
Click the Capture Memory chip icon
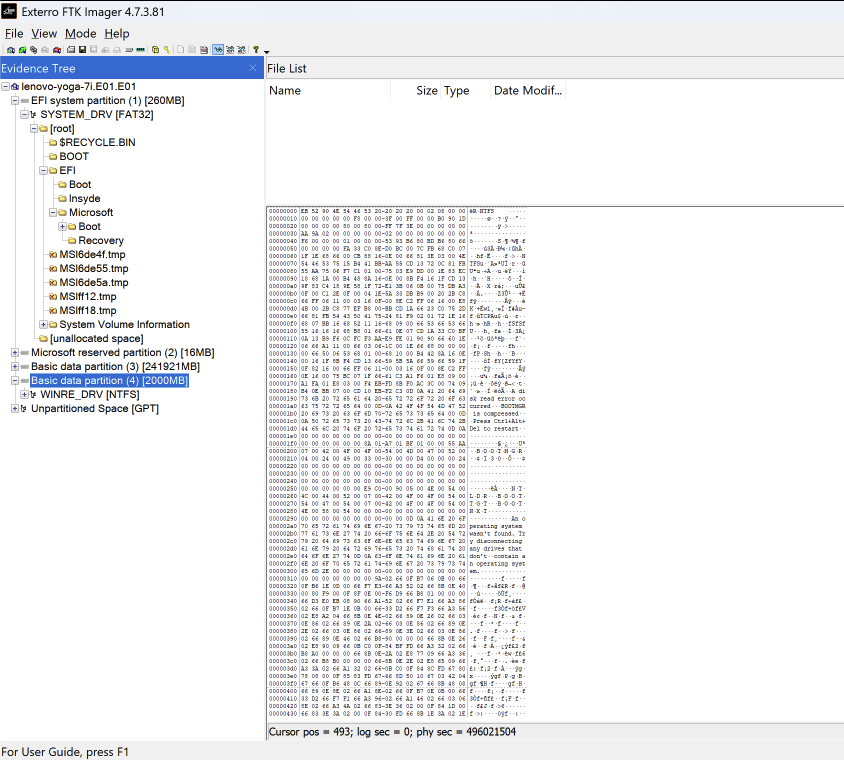(140, 50)
